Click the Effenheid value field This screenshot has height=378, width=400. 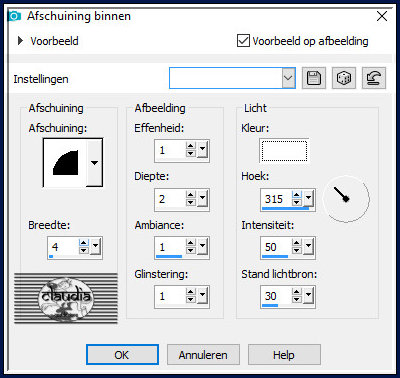click(170, 150)
